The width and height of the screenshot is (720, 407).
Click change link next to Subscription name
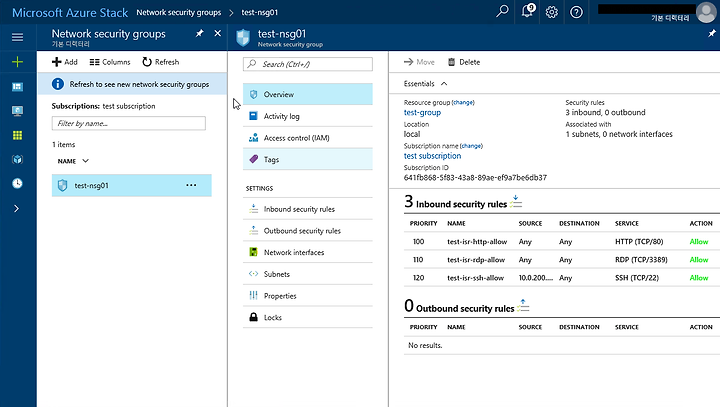(x=471, y=146)
